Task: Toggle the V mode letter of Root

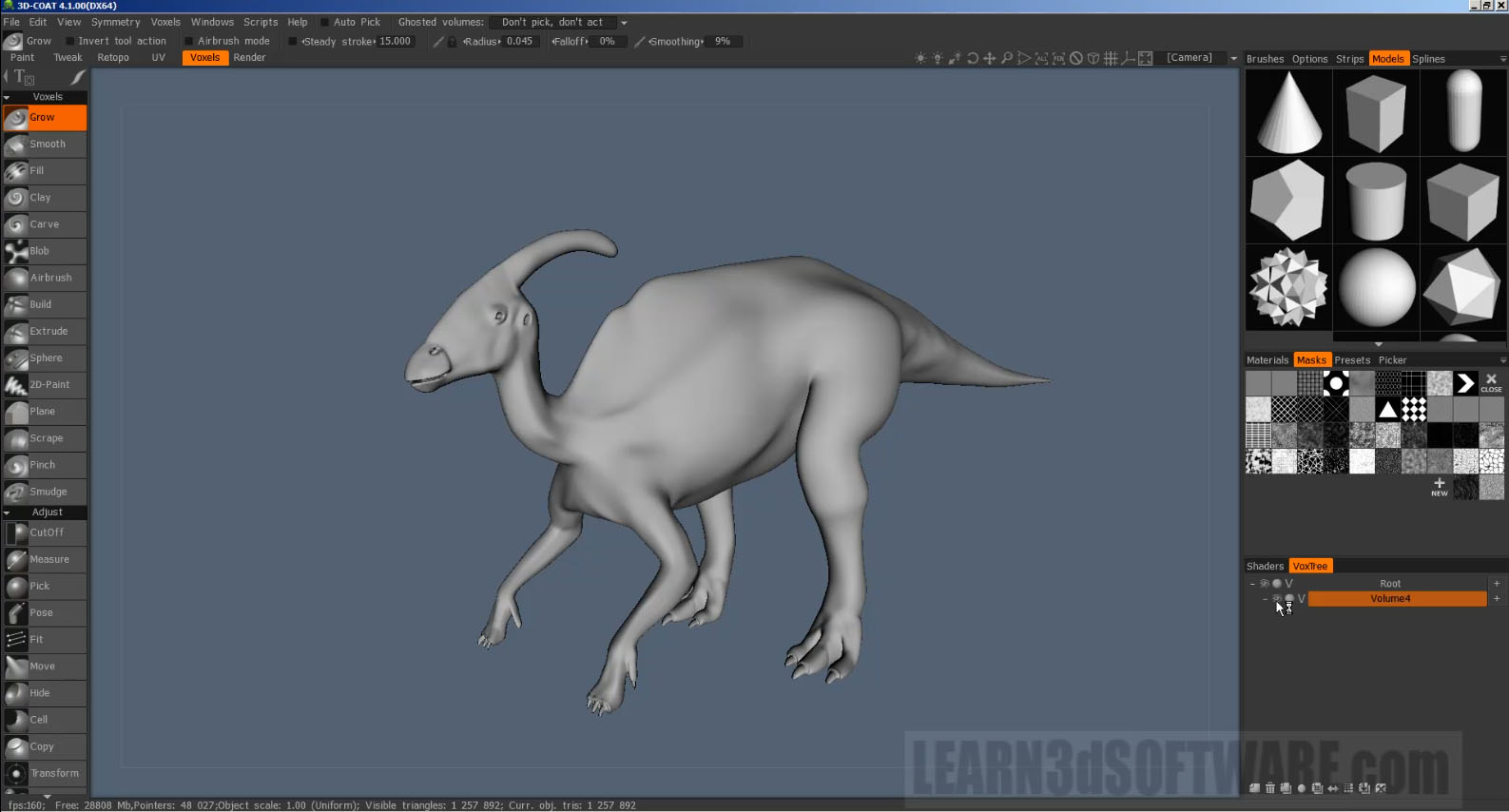Action: pyautogui.click(x=1289, y=584)
